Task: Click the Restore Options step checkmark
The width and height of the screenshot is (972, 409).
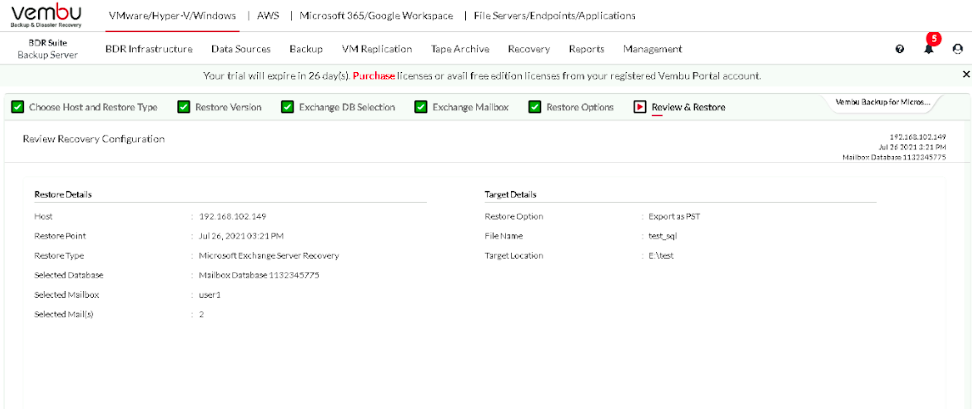Action: [x=534, y=107]
